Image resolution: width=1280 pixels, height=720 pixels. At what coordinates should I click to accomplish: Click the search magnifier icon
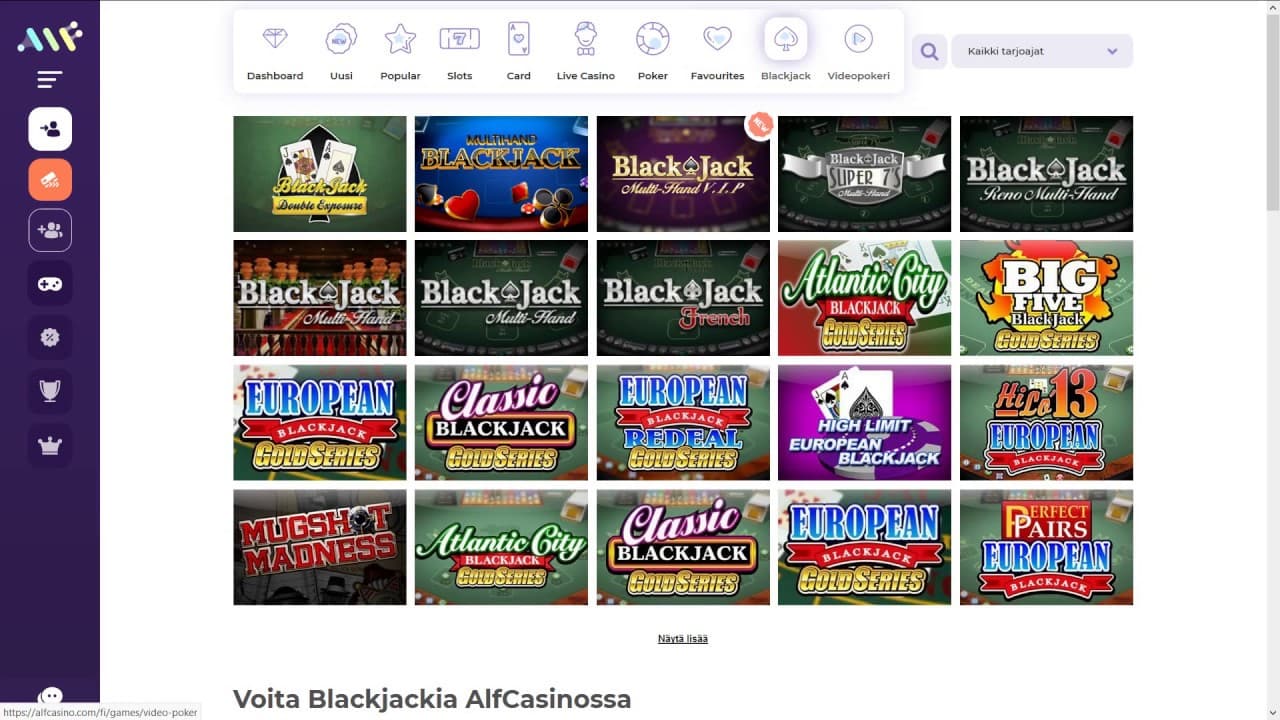pos(929,51)
